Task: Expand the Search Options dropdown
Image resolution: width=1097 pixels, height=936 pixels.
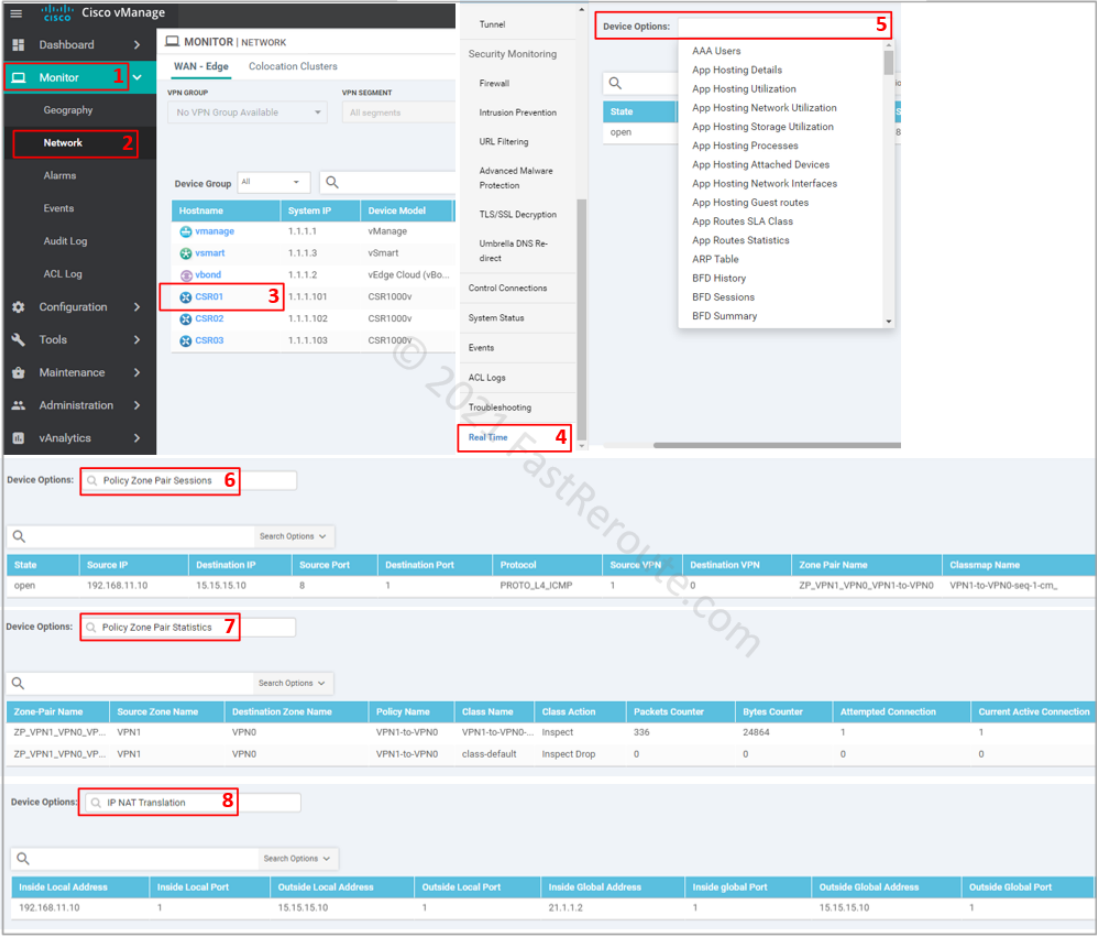Action: (x=293, y=536)
